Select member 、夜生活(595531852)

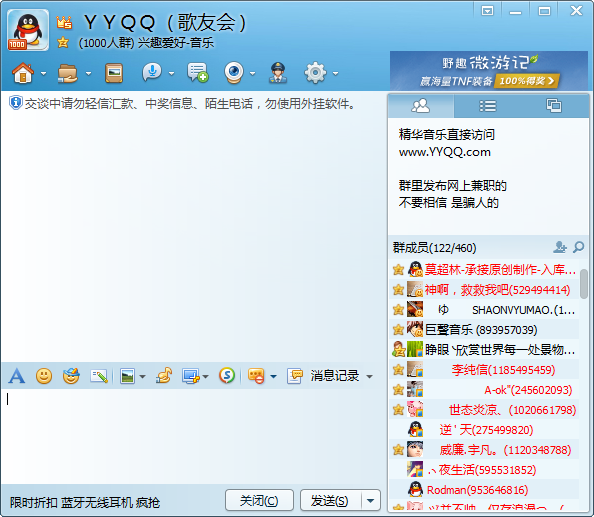pos(484,470)
